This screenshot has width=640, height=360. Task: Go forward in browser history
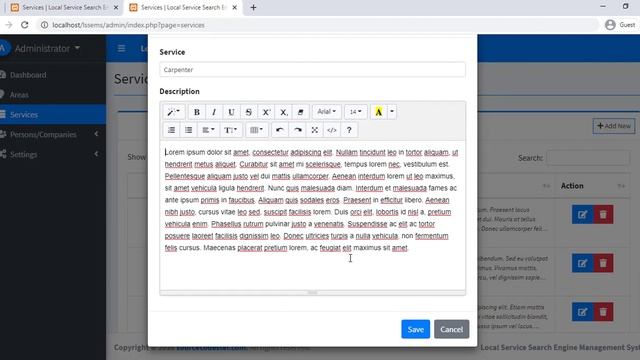[x=9, y=25]
